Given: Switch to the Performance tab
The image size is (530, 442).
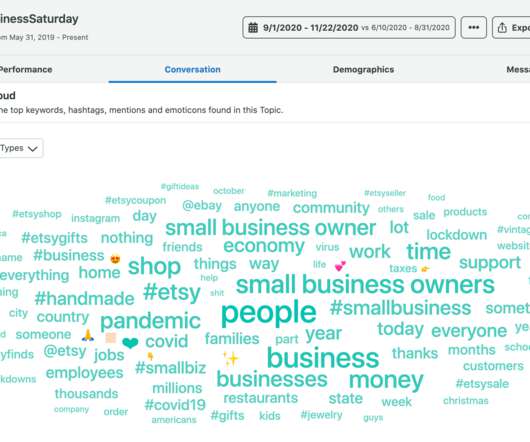Looking at the screenshot, I should [25, 69].
